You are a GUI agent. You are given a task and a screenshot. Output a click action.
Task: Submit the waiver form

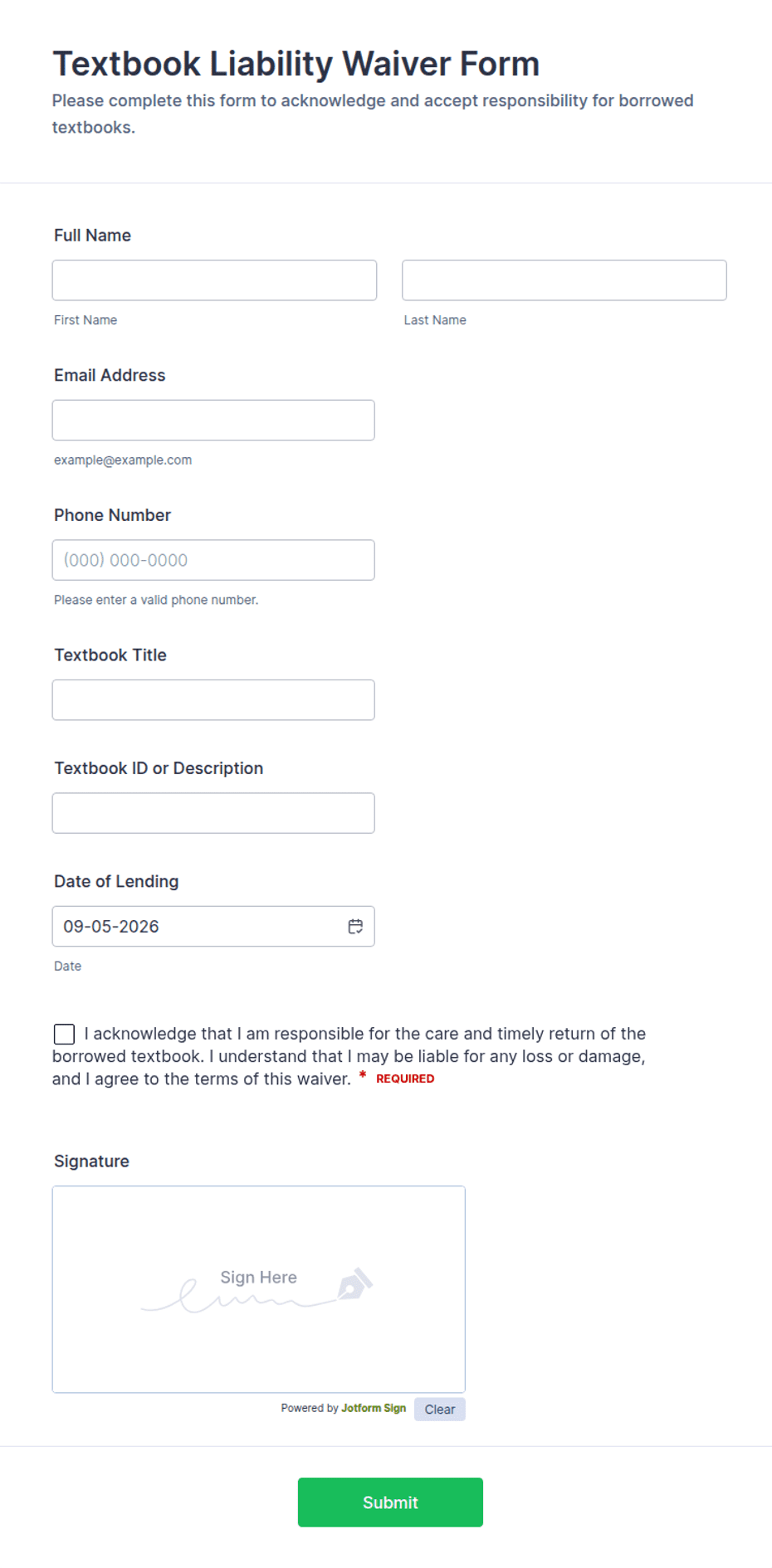(x=390, y=1502)
